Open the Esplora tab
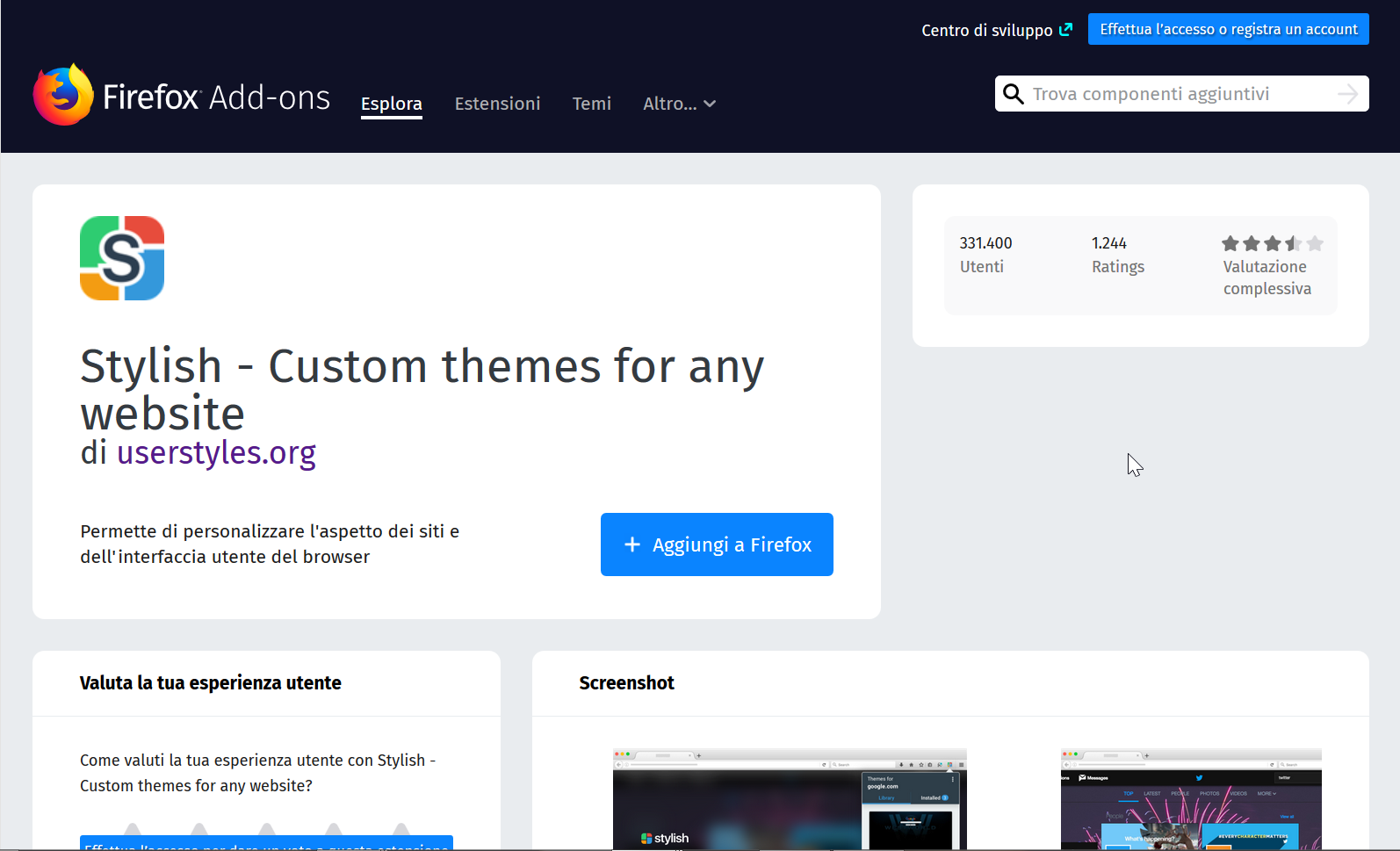This screenshot has height=851, width=1400. coord(392,104)
